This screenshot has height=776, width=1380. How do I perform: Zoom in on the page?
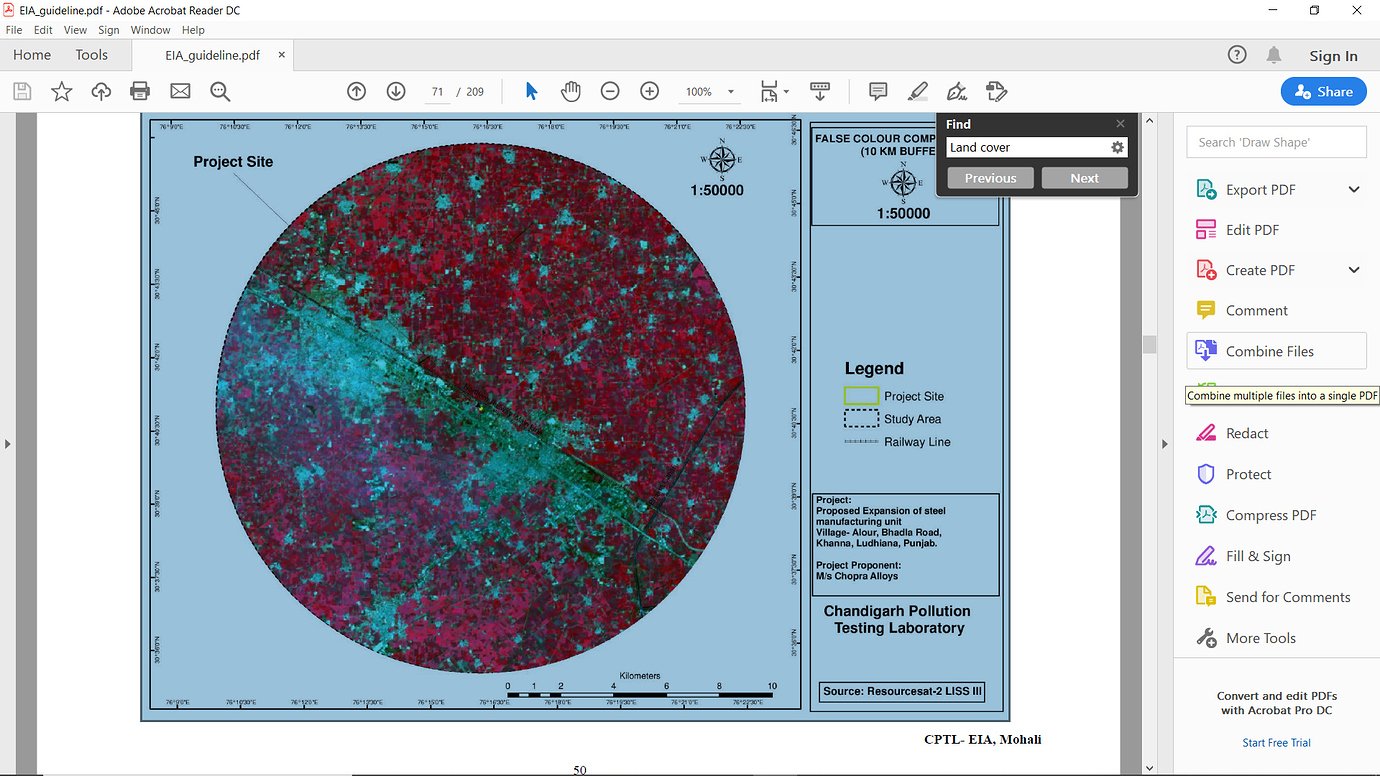649,91
